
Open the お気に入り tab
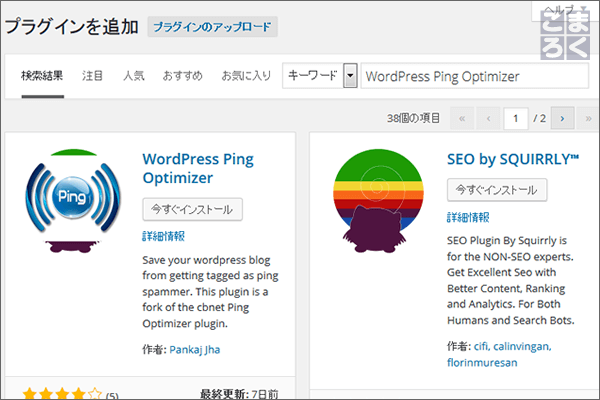(246, 76)
